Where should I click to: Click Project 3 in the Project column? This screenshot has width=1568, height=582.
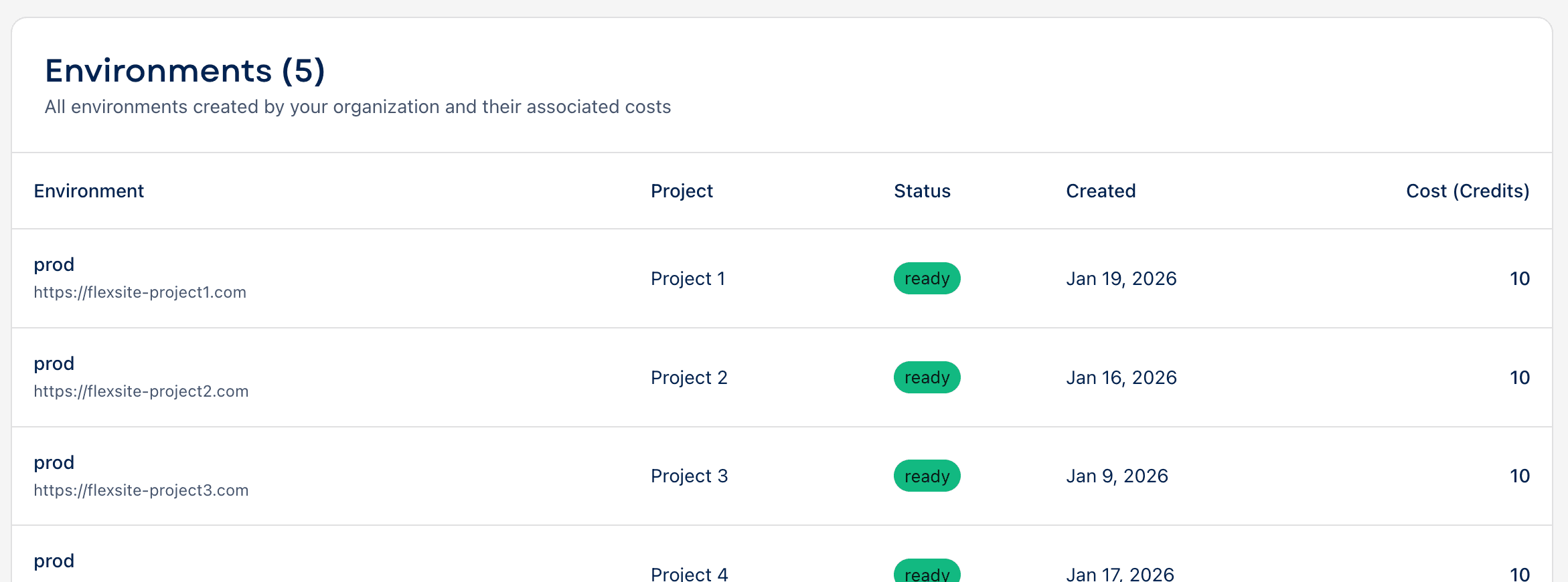click(x=689, y=476)
